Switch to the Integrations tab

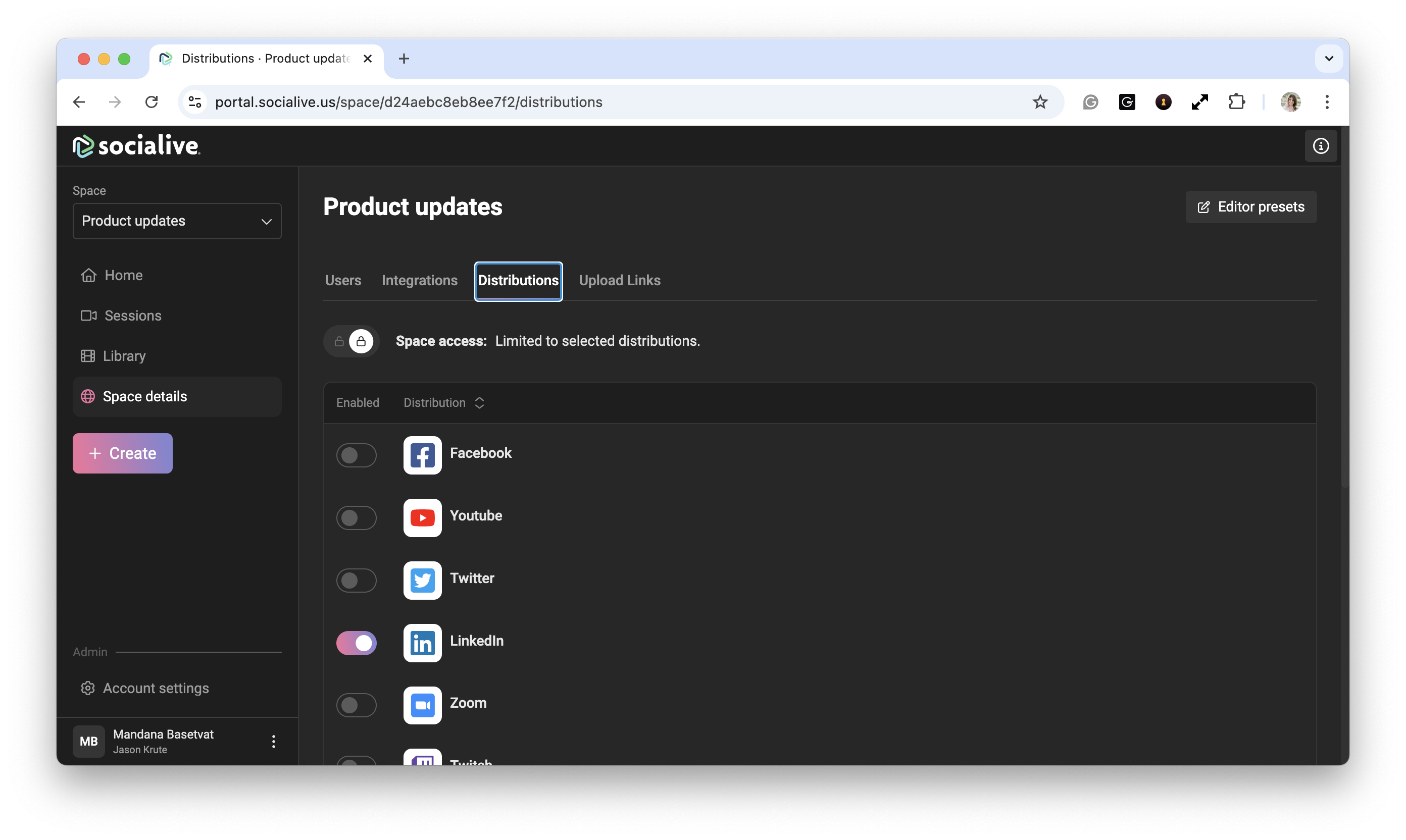pyautogui.click(x=419, y=280)
